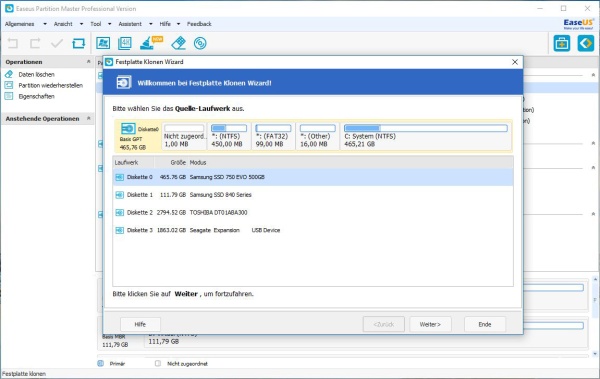
Task: Close the Festplatte Klonen Wizard dialog
Action: [515, 62]
